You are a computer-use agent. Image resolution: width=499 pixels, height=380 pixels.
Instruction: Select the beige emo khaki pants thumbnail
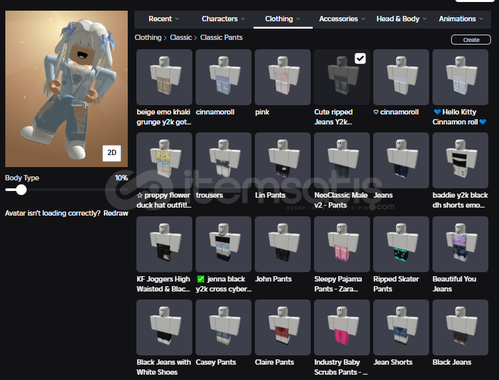[164, 77]
